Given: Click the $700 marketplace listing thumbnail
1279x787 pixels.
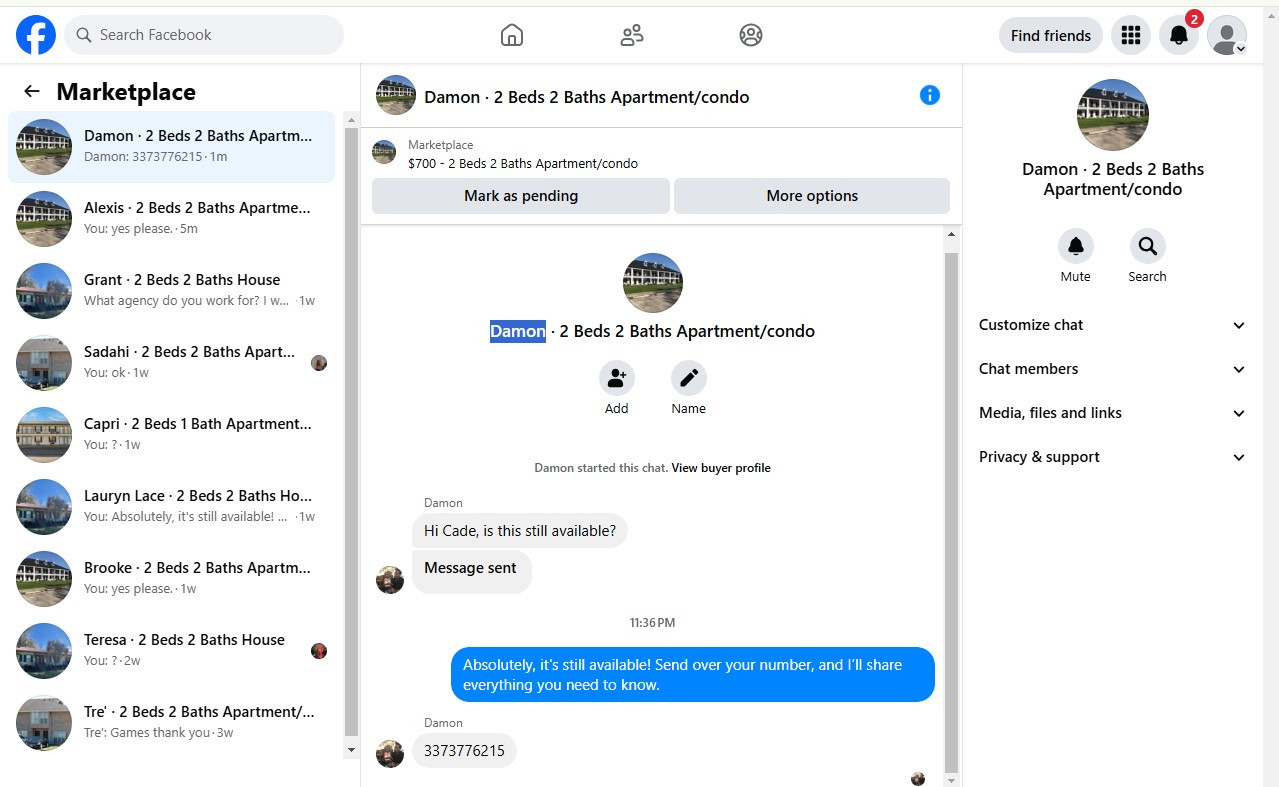Looking at the screenshot, I should 384,152.
